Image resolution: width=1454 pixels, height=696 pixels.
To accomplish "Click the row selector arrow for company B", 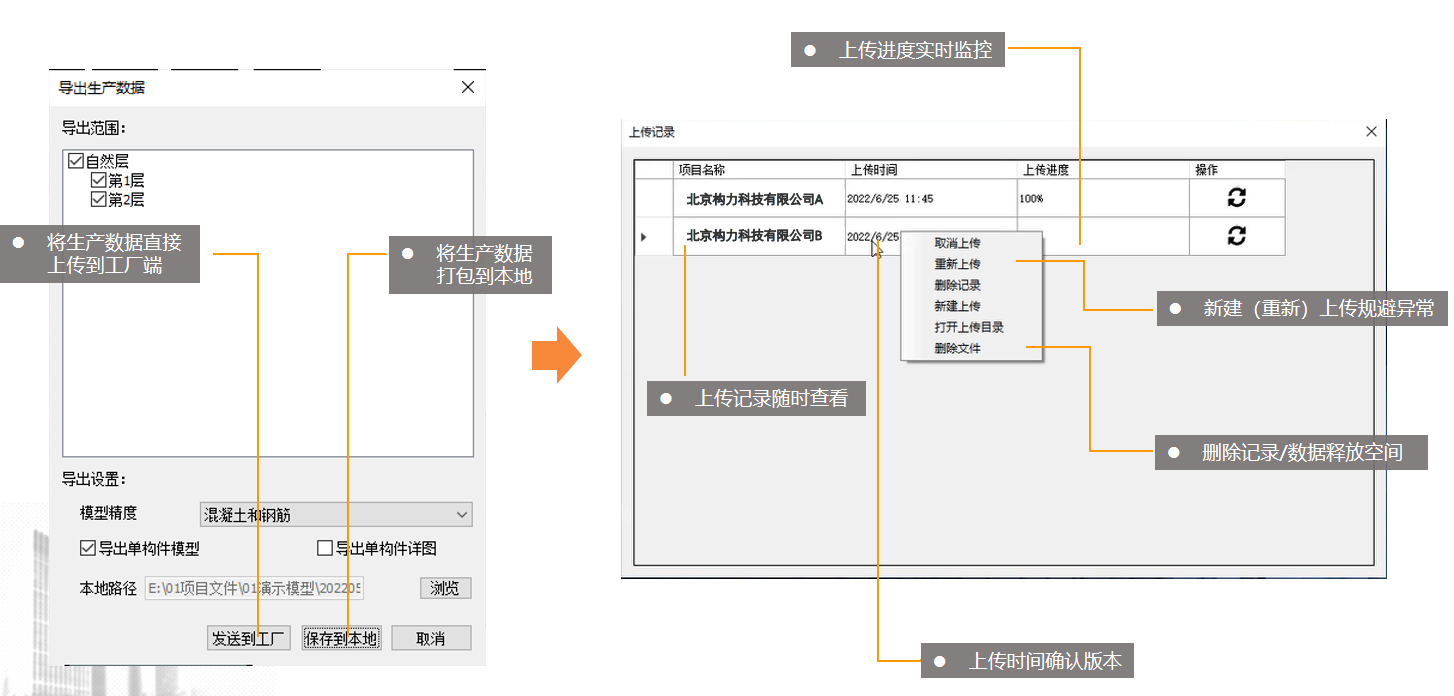I will point(643,237).
